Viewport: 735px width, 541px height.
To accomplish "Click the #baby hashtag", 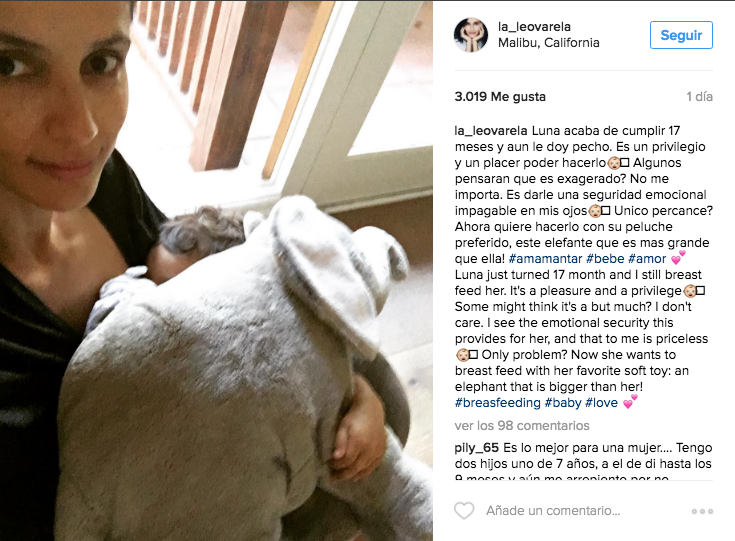I will [x=563, y=403].
